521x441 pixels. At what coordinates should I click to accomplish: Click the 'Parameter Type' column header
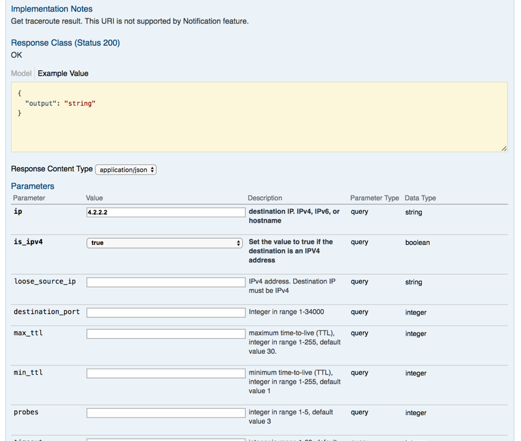(x=374, y=198)
